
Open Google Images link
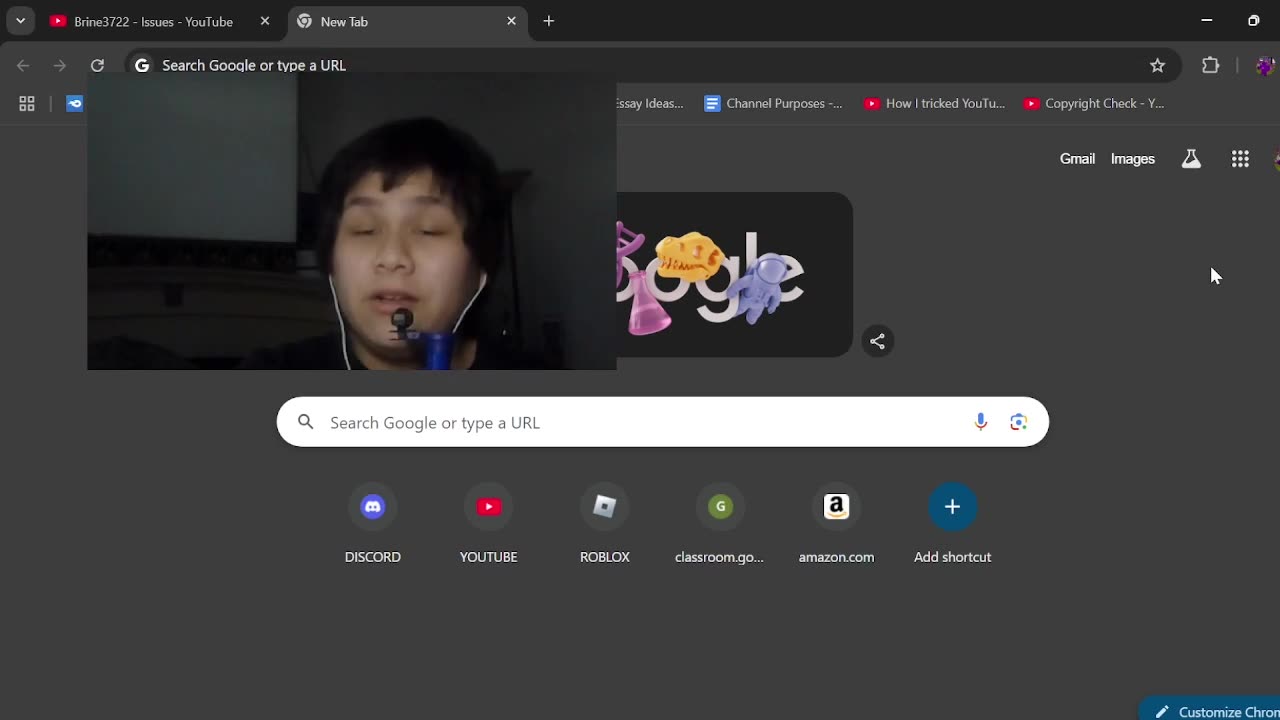click(x=1132, y=159)
